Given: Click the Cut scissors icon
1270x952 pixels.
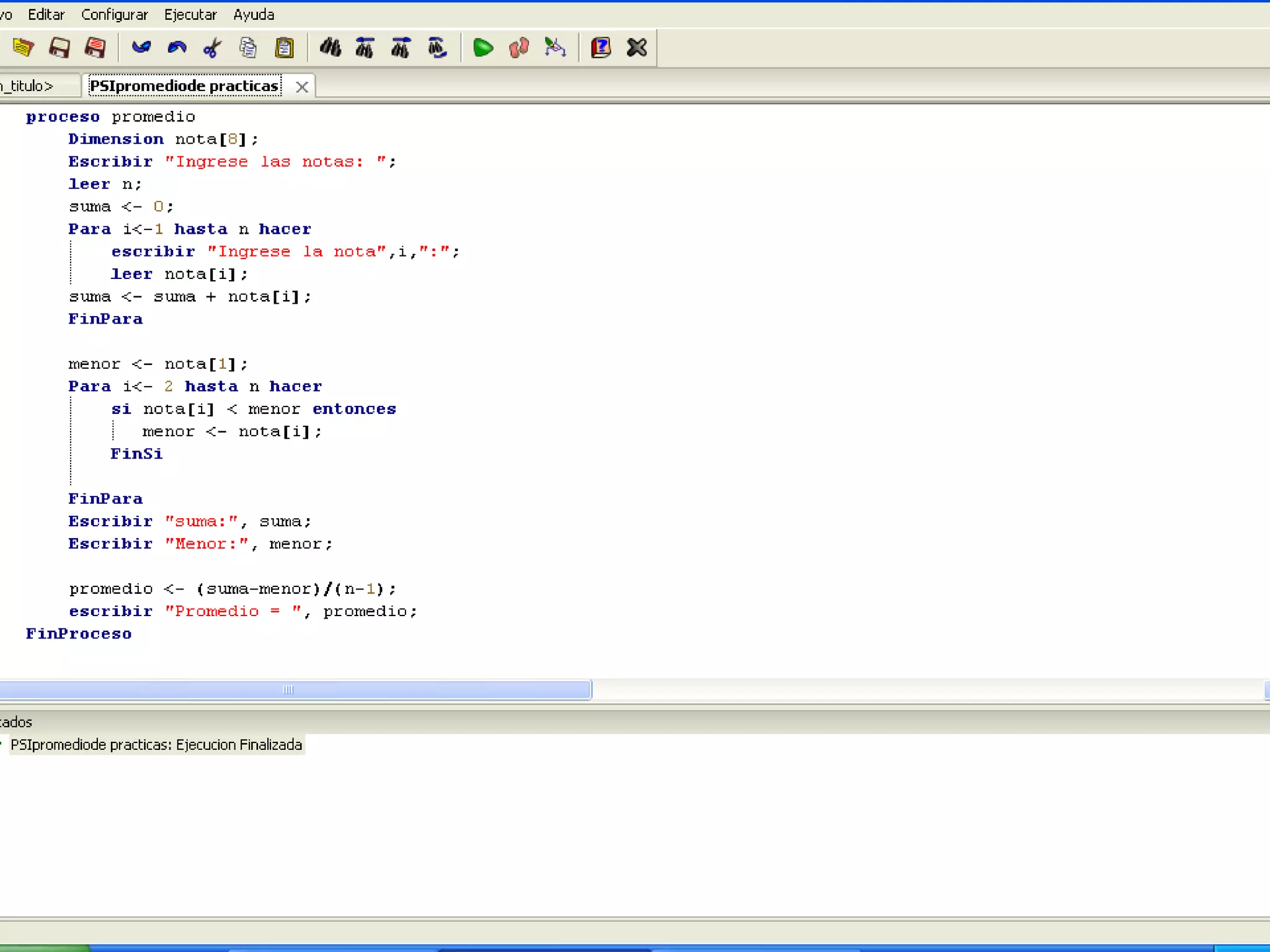Looking at the screenshot, I should 212,48.
